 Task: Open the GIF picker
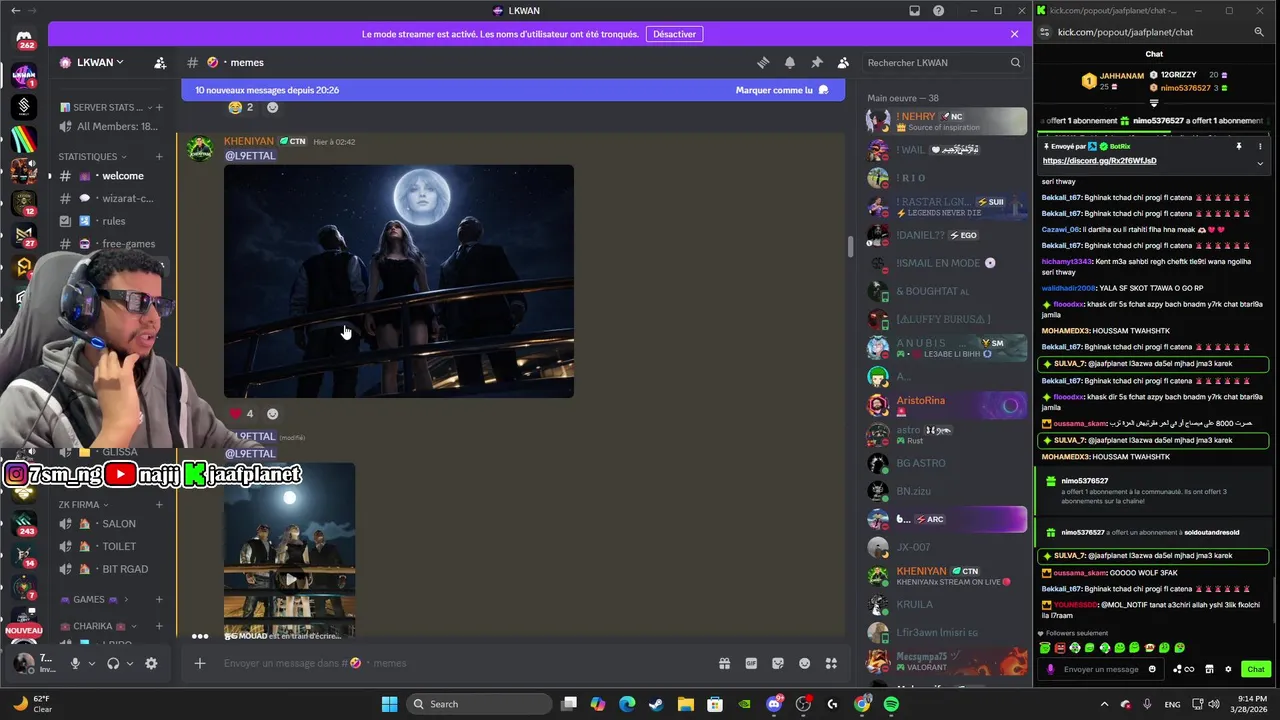tap(751, 663)
